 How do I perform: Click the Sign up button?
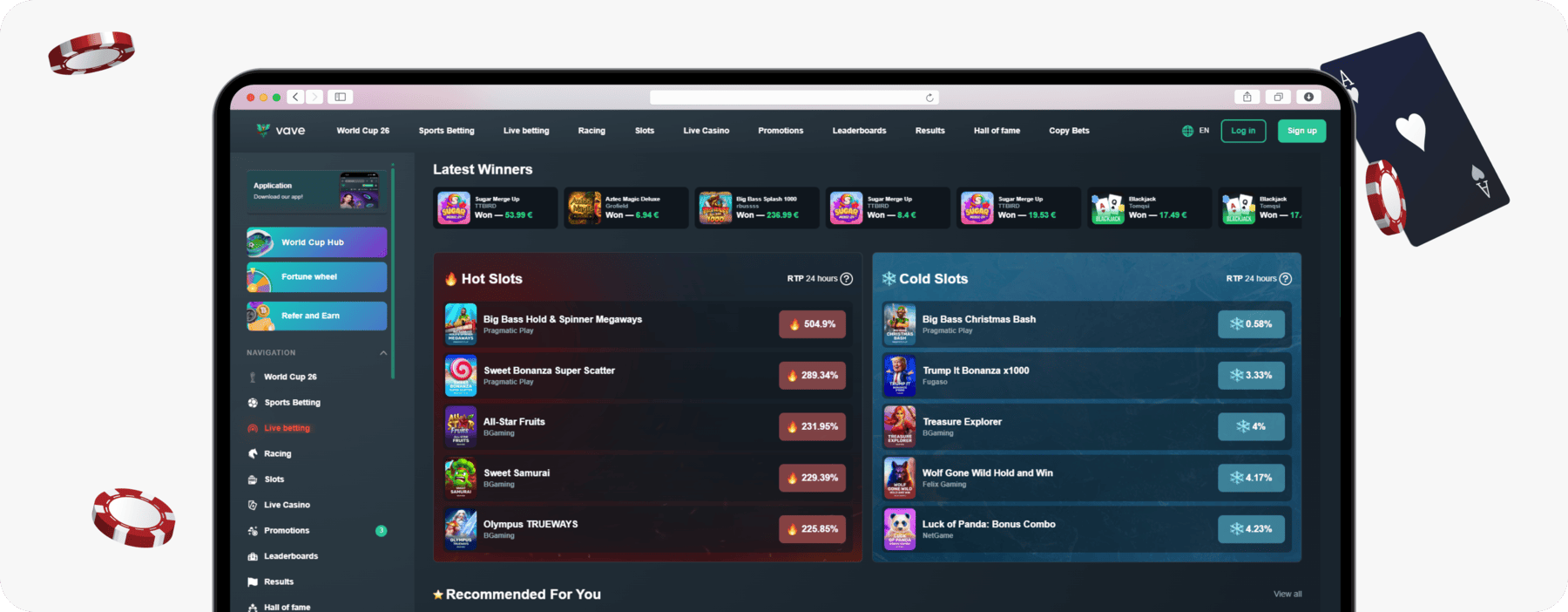click(x=1302, y=131)
